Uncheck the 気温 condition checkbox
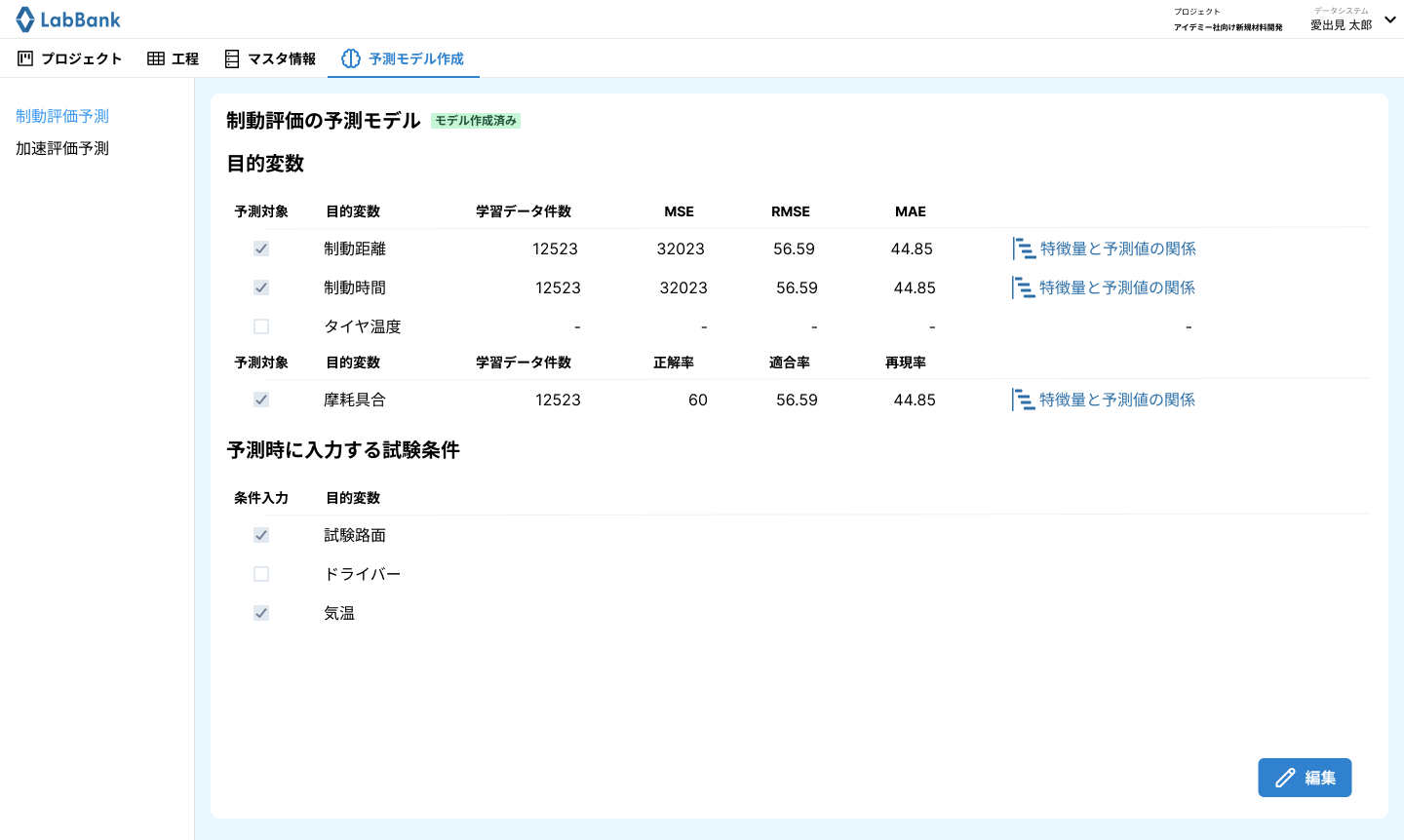Image resolution: width=1404 pixels, height=840 pixels. (261, 613)
